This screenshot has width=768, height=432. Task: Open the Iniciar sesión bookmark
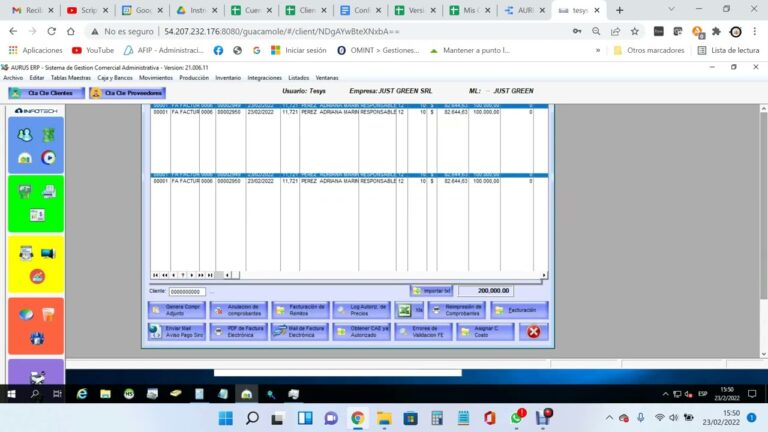(299, 50)
